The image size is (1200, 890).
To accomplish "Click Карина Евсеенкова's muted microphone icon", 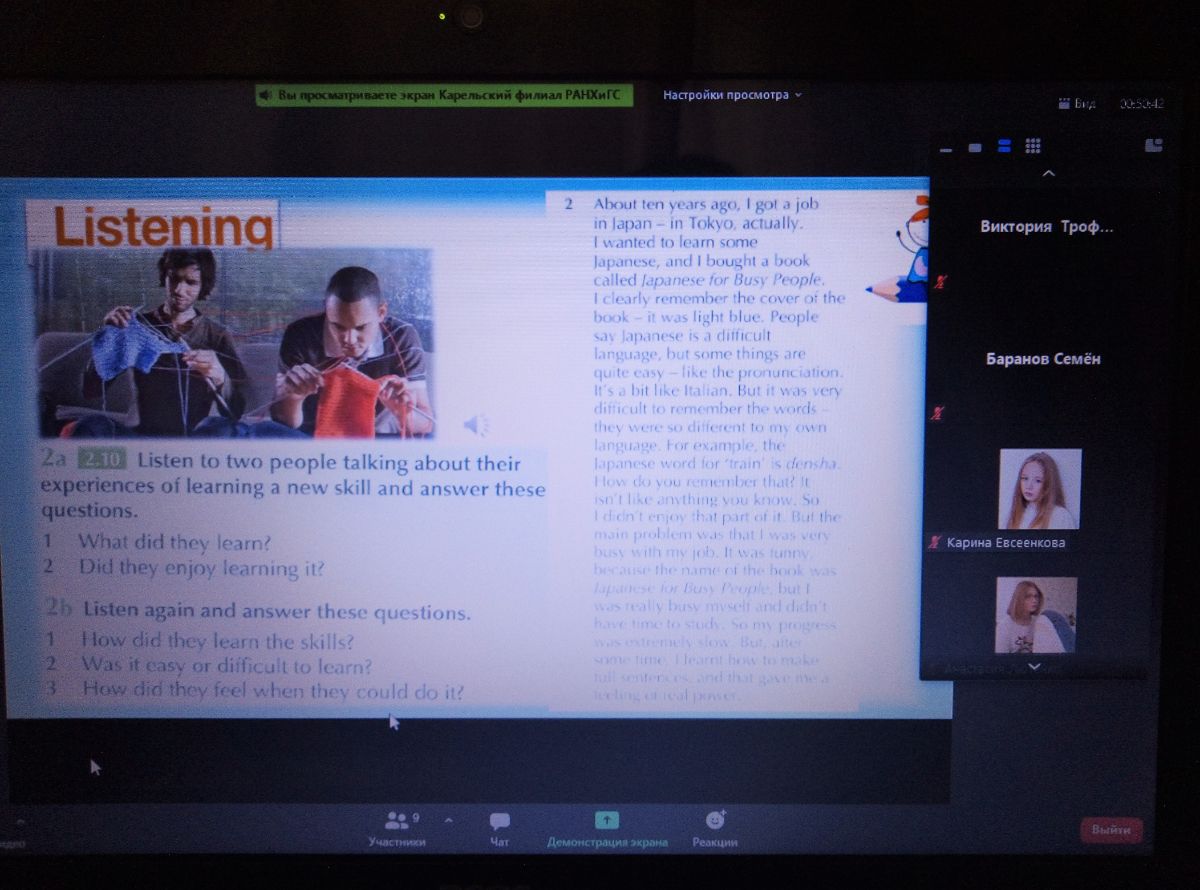I will click(935, 543).
